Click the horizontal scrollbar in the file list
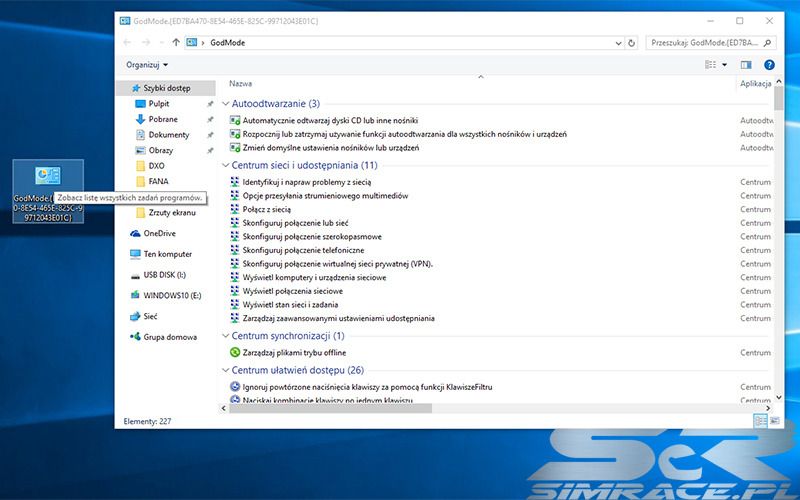This screenshot has width=800, height=500. click(330, 407)
